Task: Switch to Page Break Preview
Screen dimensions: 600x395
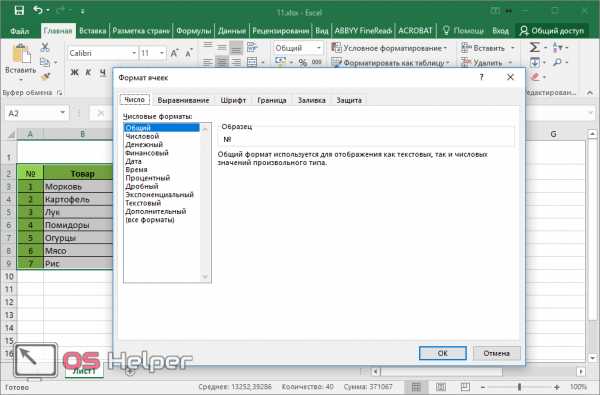Action: coord(465,387)
